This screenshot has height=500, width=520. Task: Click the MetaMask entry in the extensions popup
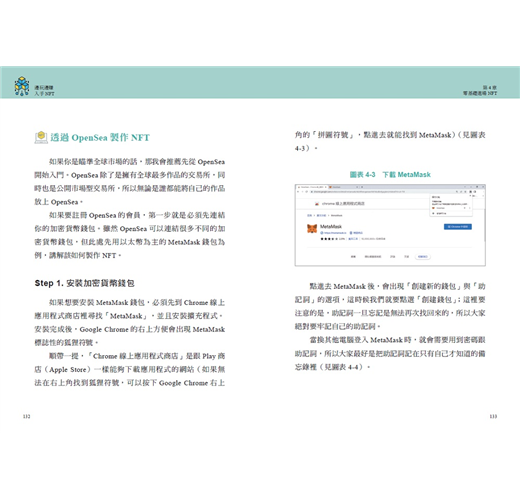click(x=450, y=208)
